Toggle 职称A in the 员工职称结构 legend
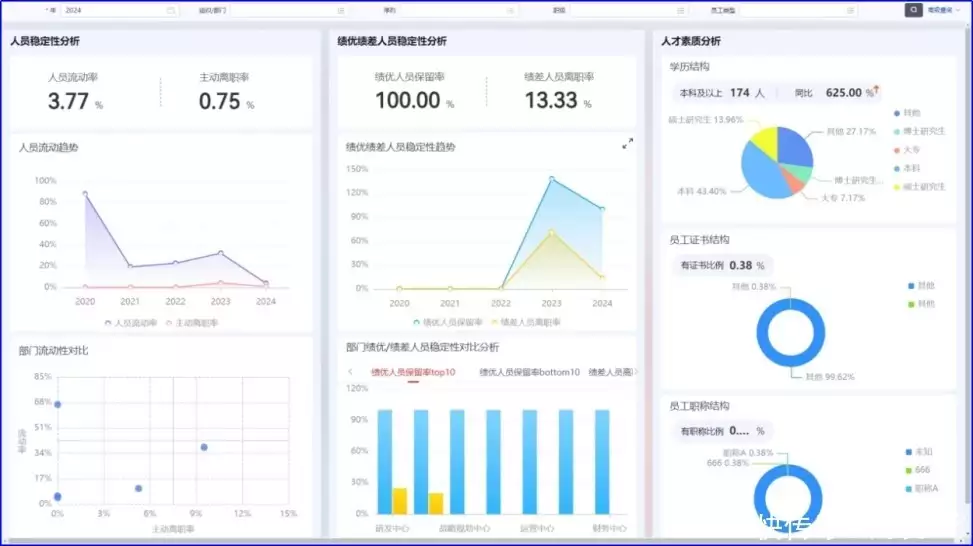 pyautogui.click(x=922, y=488)
